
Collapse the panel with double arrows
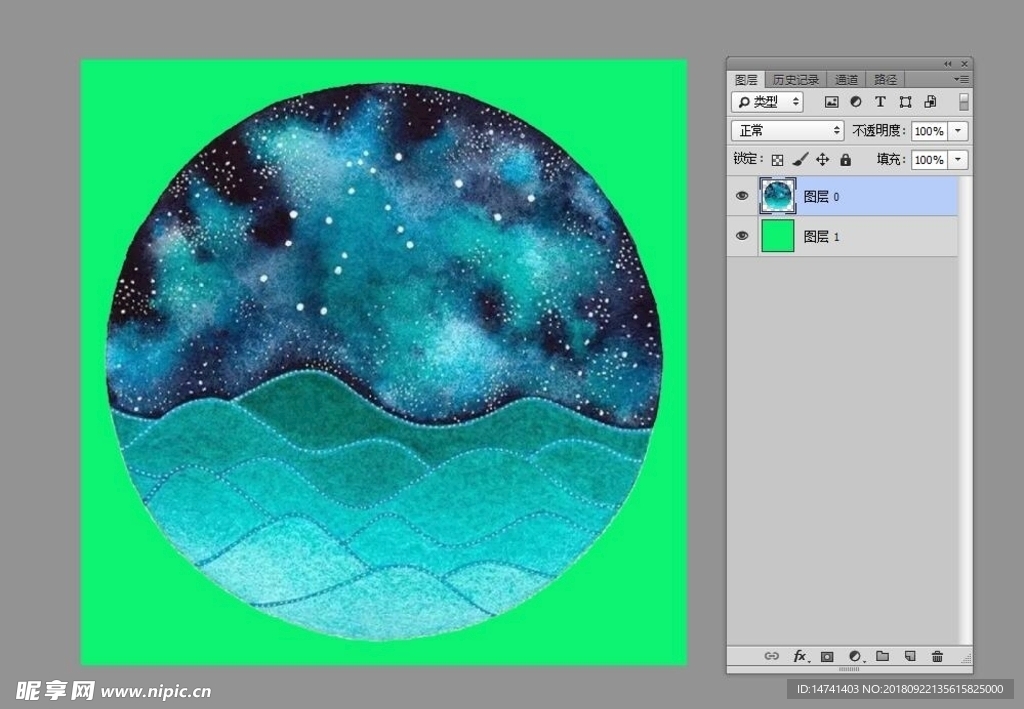coord(948,64)
